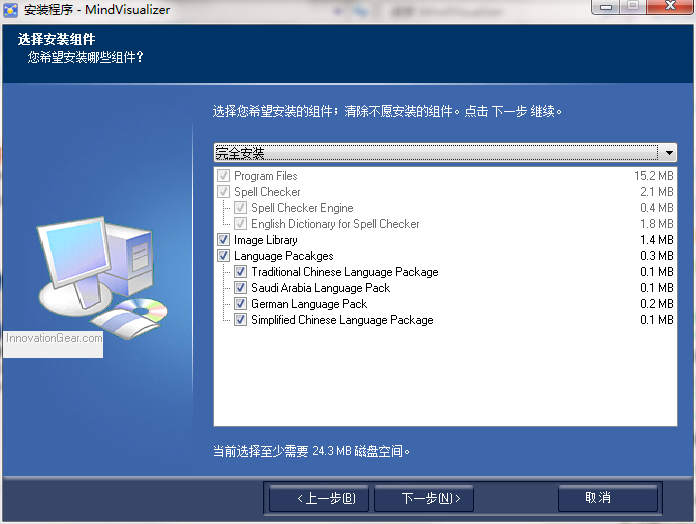696x524 pixels.
Task: Toggle the Language Pacakges checkbox
Action: point(223,256)
